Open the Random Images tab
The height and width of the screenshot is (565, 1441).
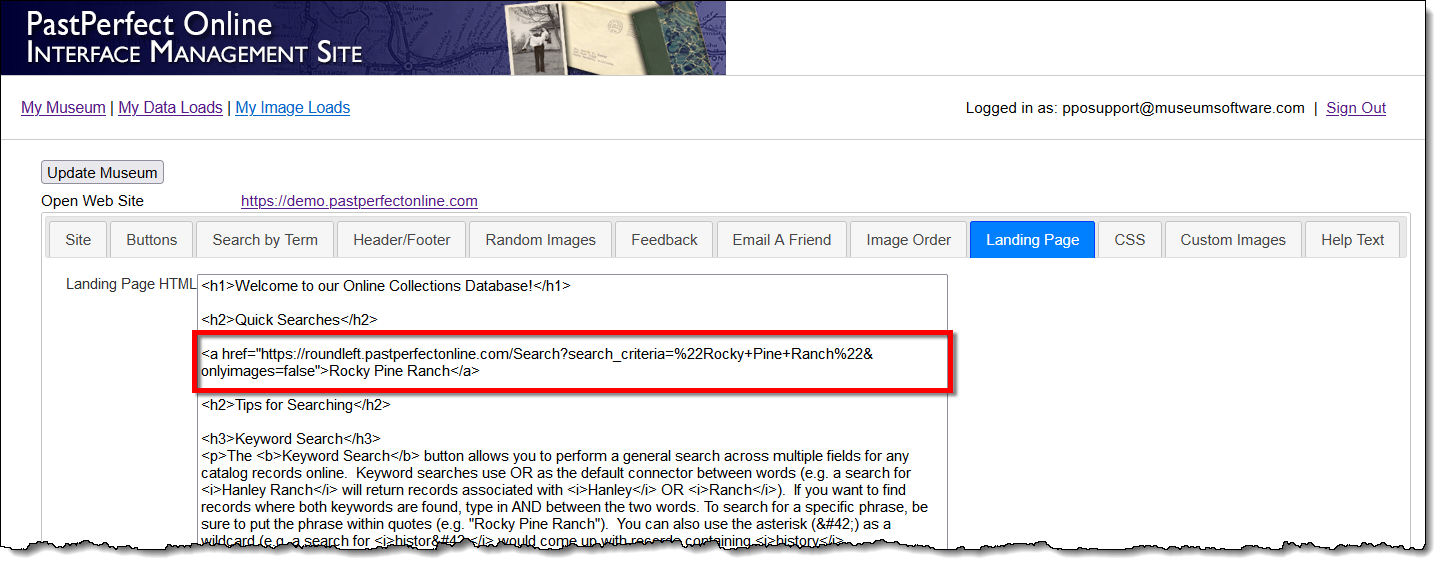[x=540, y=240]
